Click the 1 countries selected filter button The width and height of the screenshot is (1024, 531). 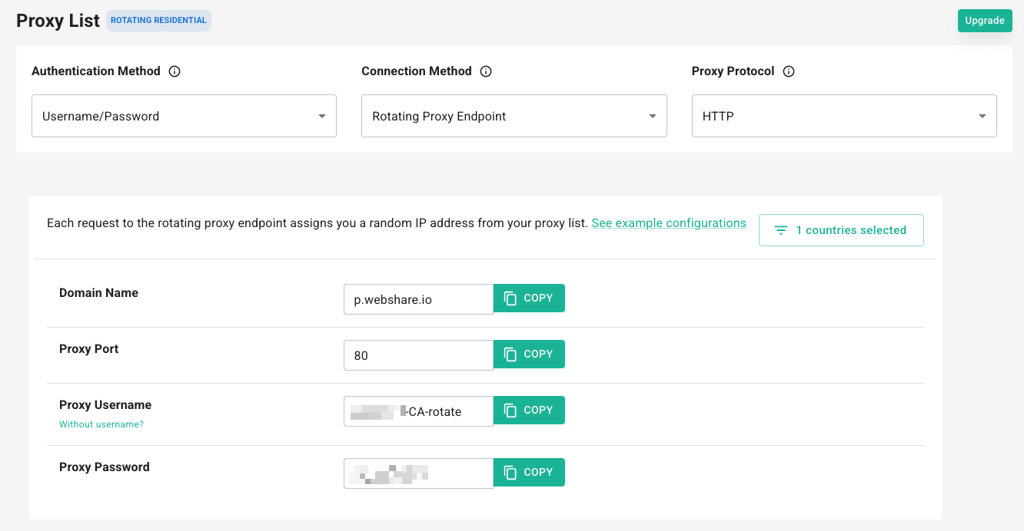pos(841,231)
